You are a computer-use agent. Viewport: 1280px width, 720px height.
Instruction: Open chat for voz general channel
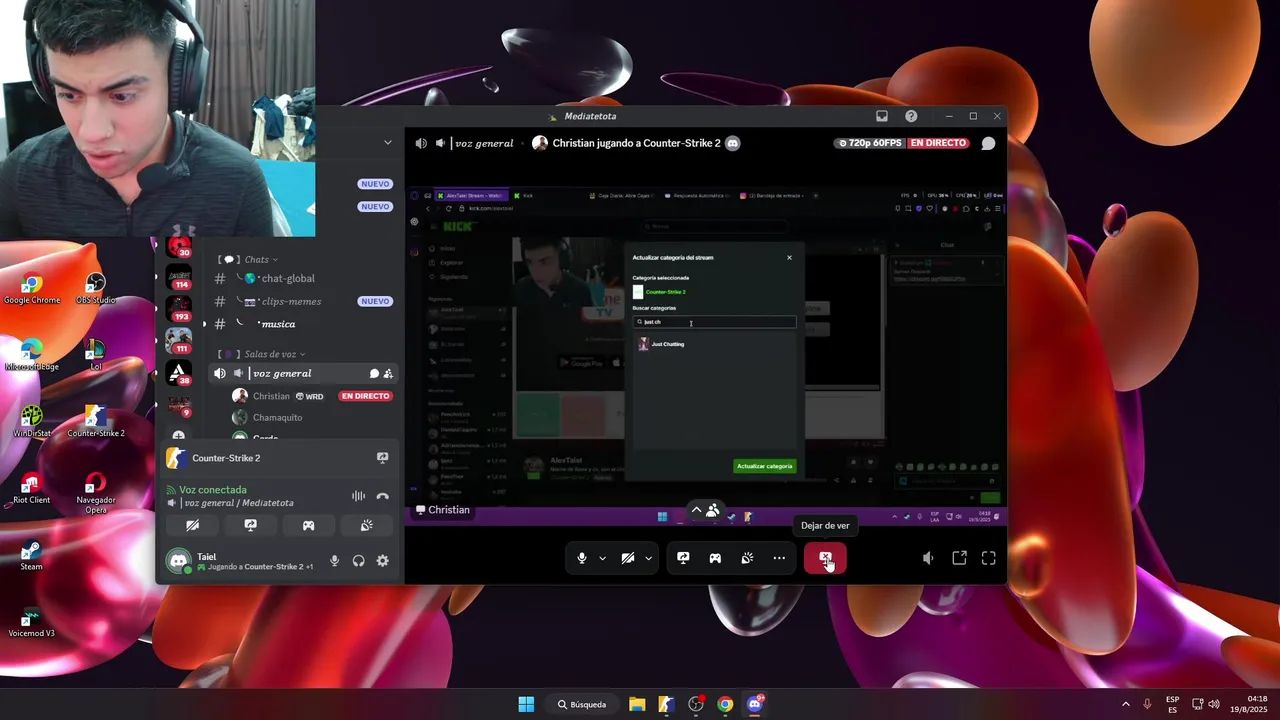pyautogui.click(x=374, y=374)
